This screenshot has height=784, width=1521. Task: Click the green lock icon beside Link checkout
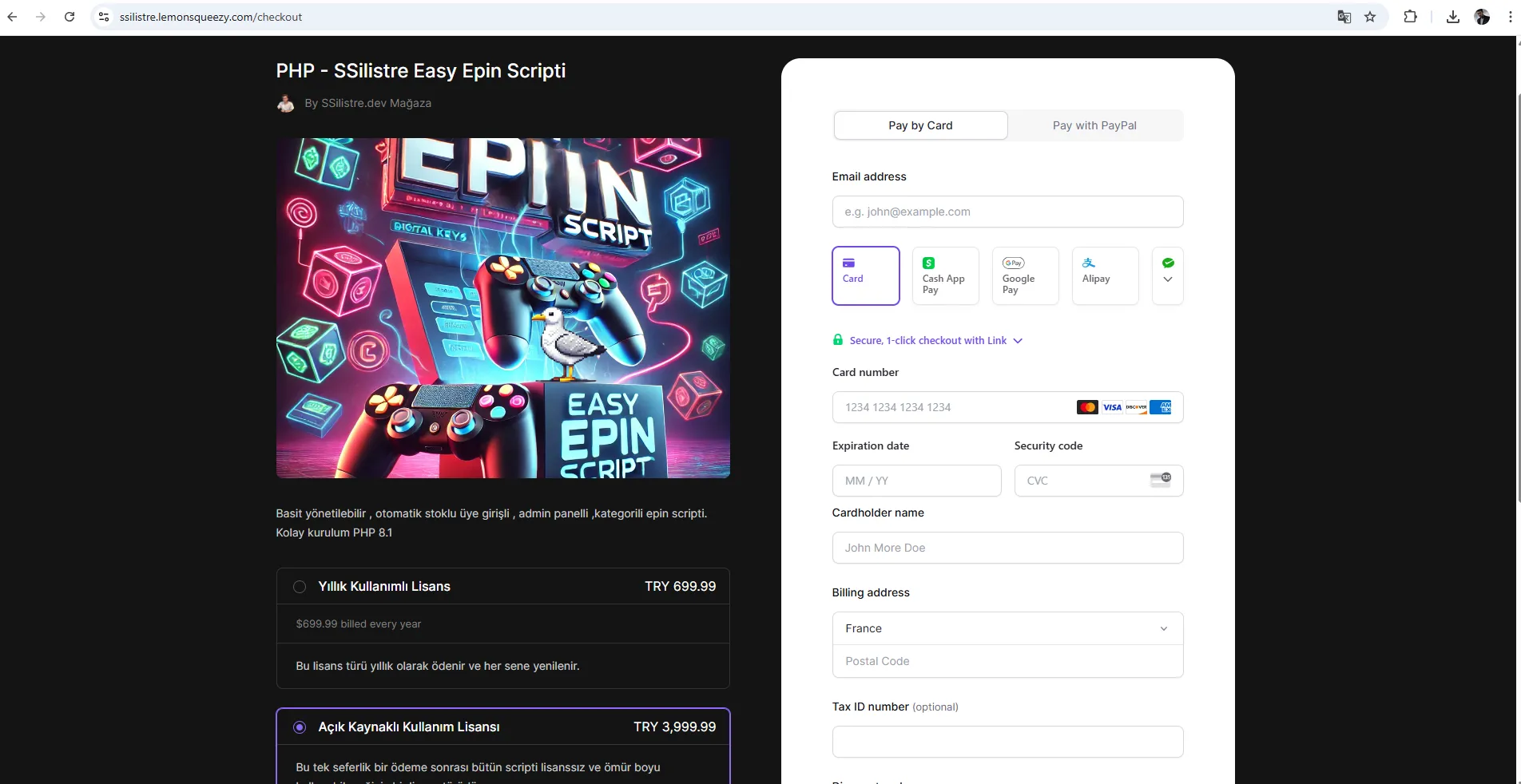(837, 339)
